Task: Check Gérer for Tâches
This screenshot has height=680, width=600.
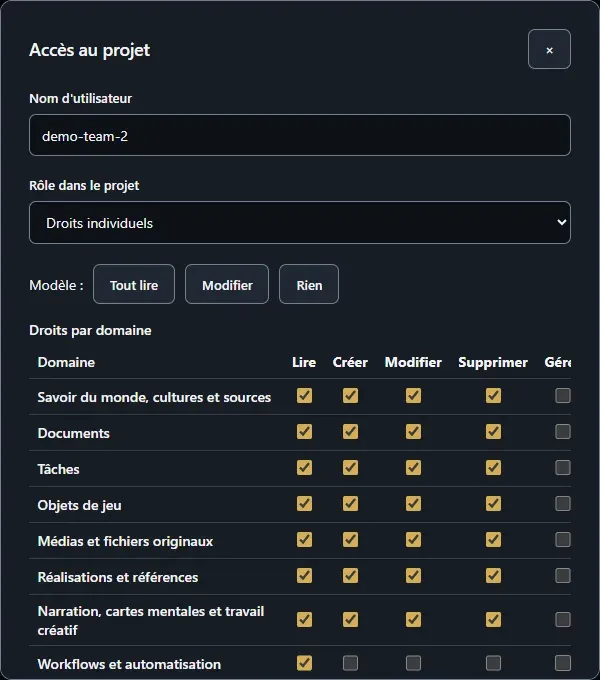Action: point(563,468)
